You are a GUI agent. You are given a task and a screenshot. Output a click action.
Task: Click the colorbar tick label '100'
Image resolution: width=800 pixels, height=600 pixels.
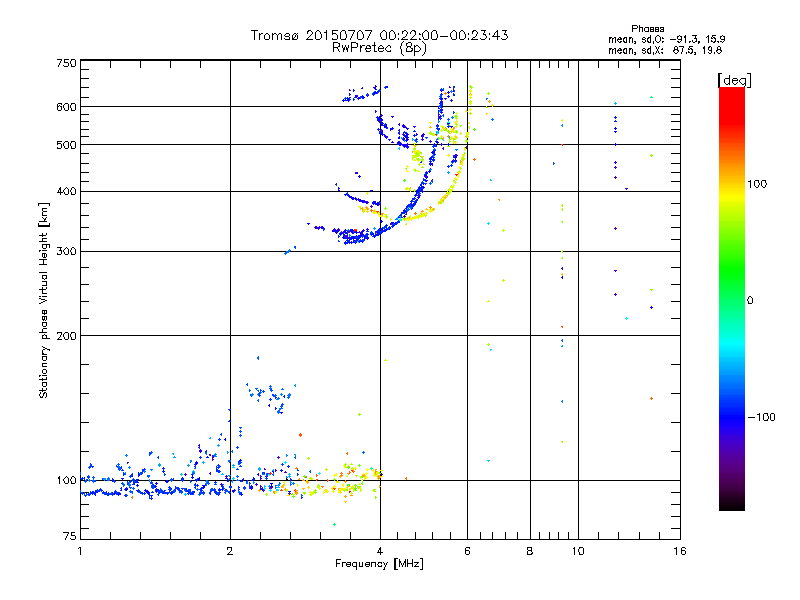point(757,184)
